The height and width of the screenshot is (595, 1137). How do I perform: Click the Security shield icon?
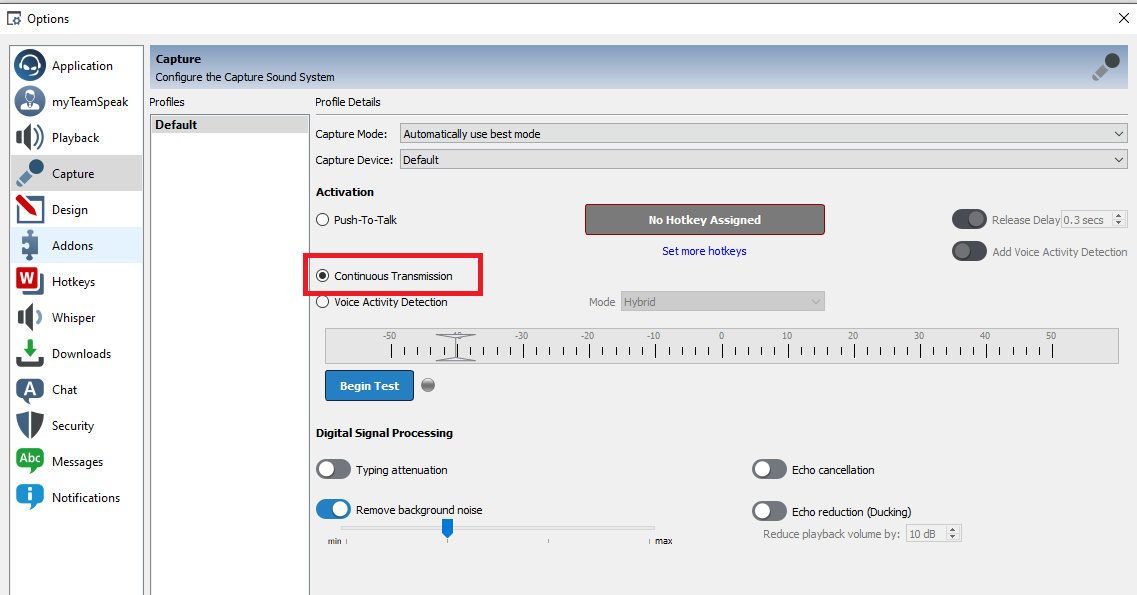click(30, 426)
